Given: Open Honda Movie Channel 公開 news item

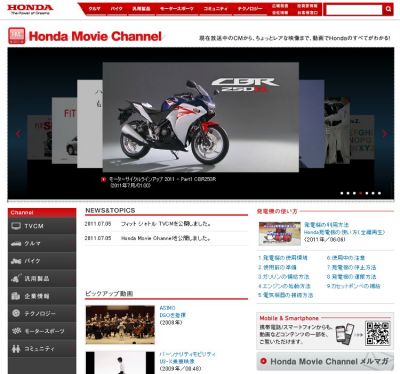Looking at the screenshot, I should tap(166, 238).
